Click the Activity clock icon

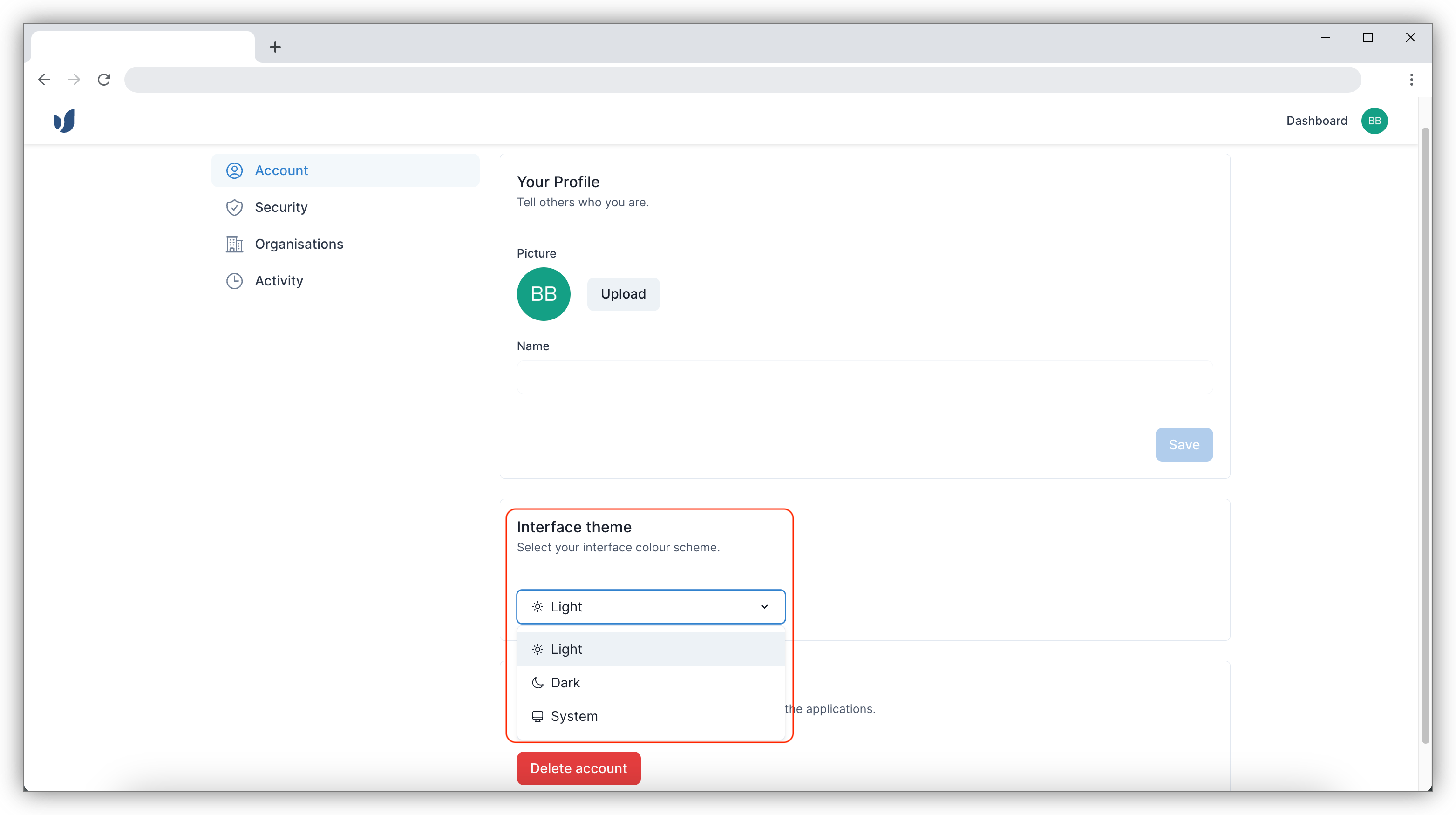point(234,281)
